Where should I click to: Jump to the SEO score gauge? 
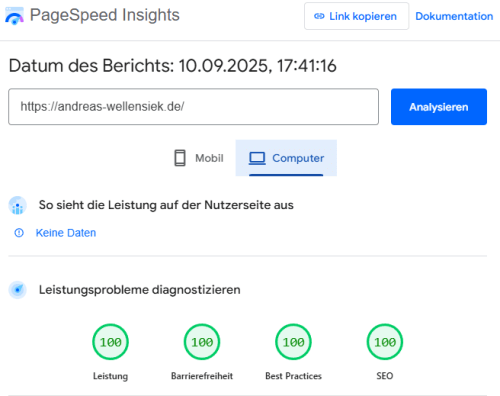[385, 342]
